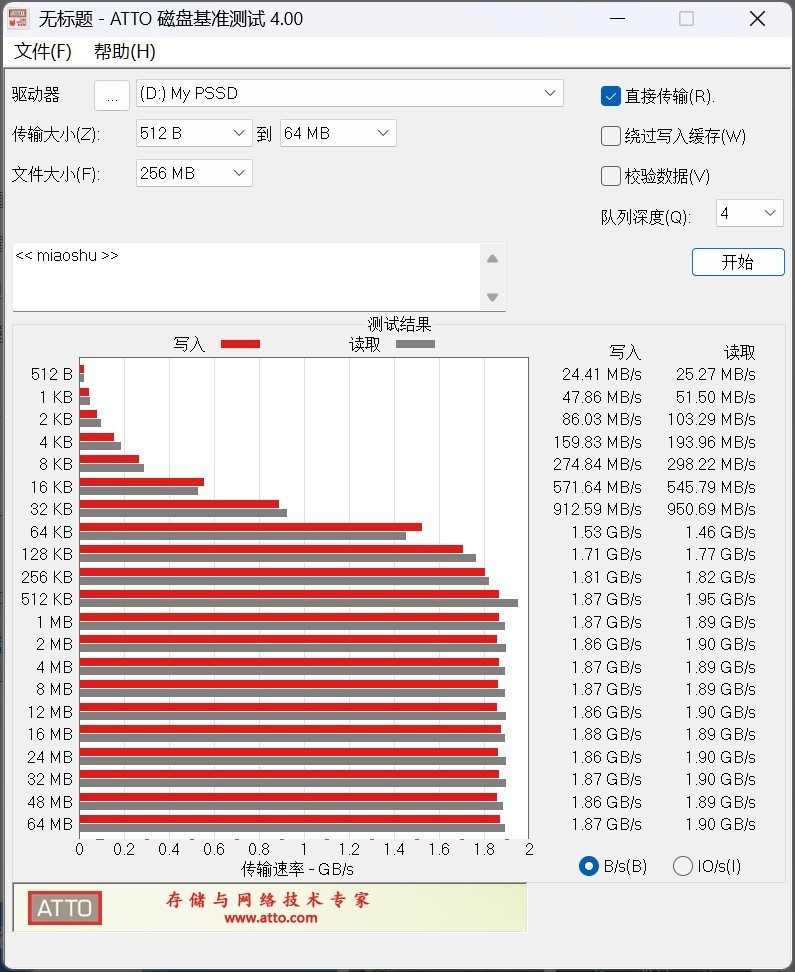Click the red write bar for 64 KB
Viewport: 795px width, 972px height.
pos(251,527)
